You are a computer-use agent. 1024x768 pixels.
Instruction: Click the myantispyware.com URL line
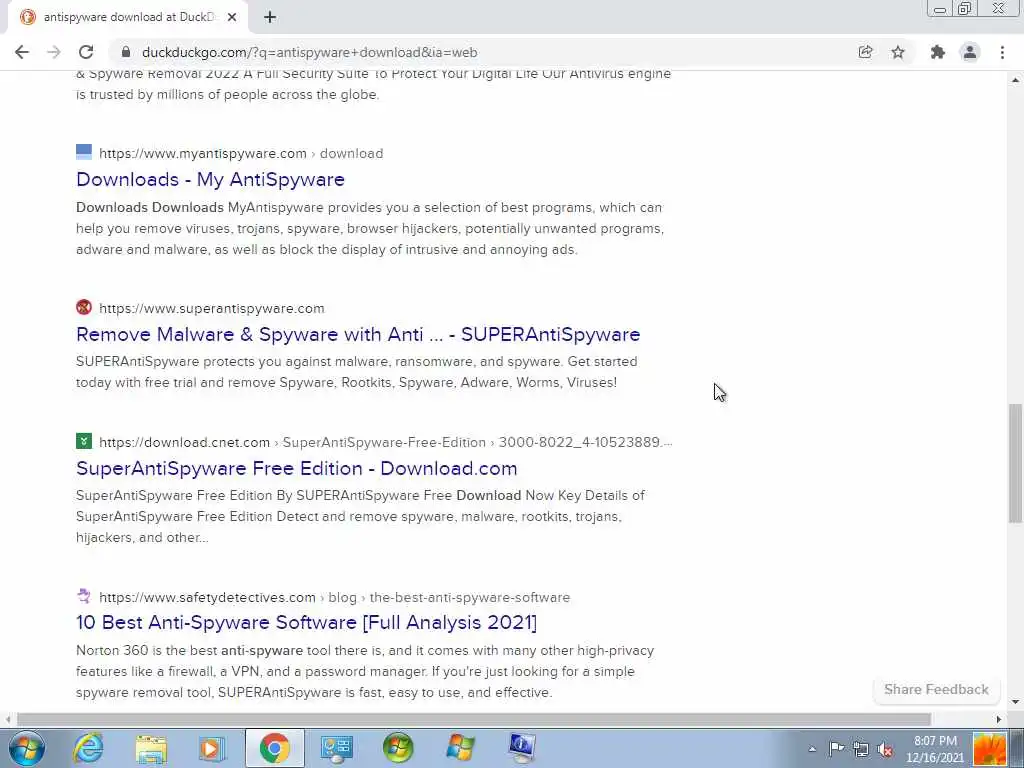(x=241, y=153)
